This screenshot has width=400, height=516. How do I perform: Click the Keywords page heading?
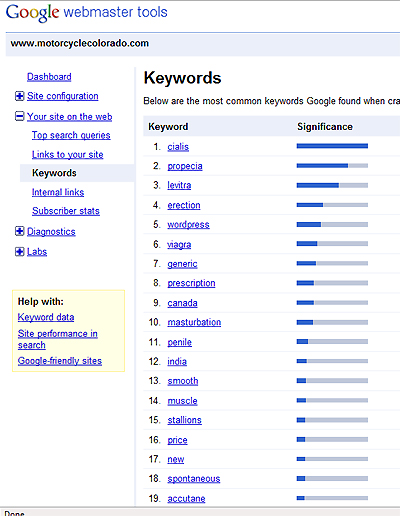(x=182, y=78)
